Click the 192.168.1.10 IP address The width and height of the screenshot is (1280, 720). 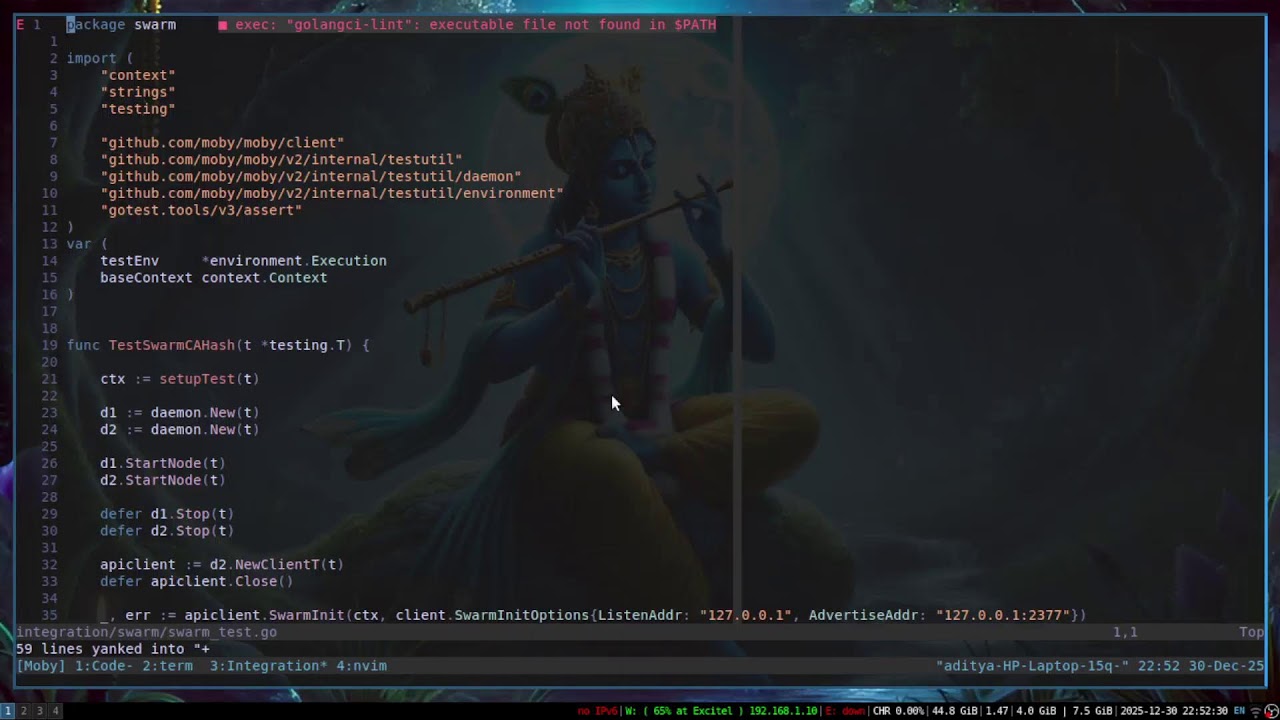pyautogui.click(x=783, y=711)
